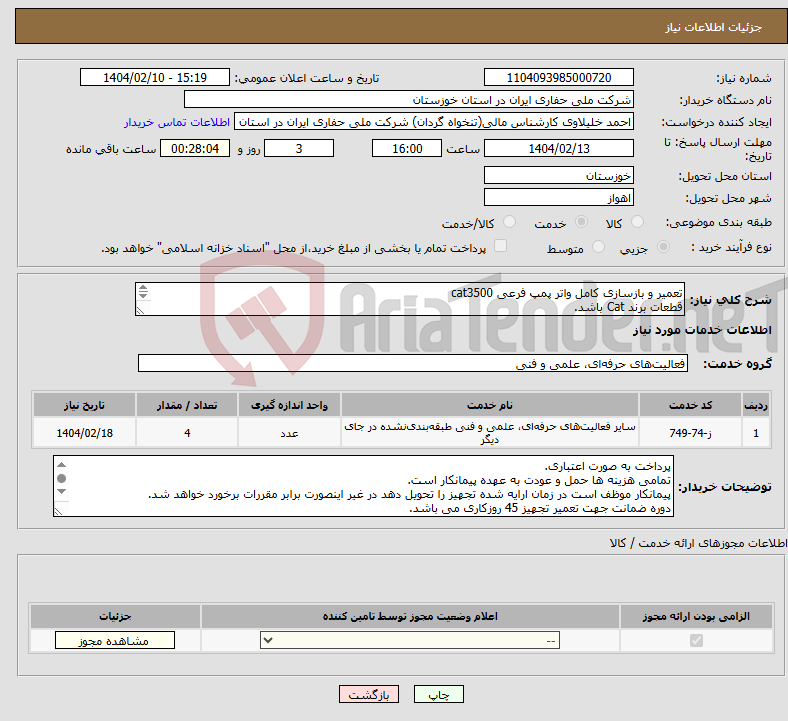Click the جزئیات اطلاعات نیاز page title
Image resolution: width=788 pixels, height=721 pixels.
[x=713, y=27]
